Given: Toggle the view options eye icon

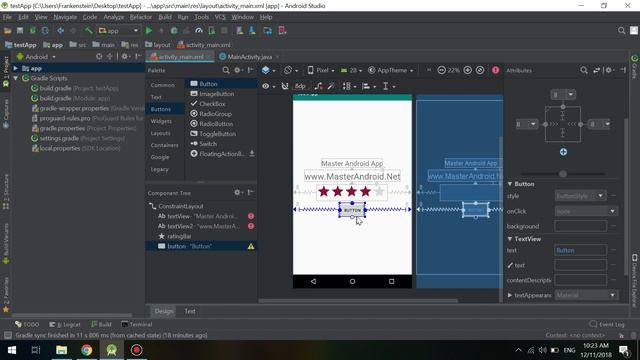Looking at the screenshot, I should coord(268,86).
